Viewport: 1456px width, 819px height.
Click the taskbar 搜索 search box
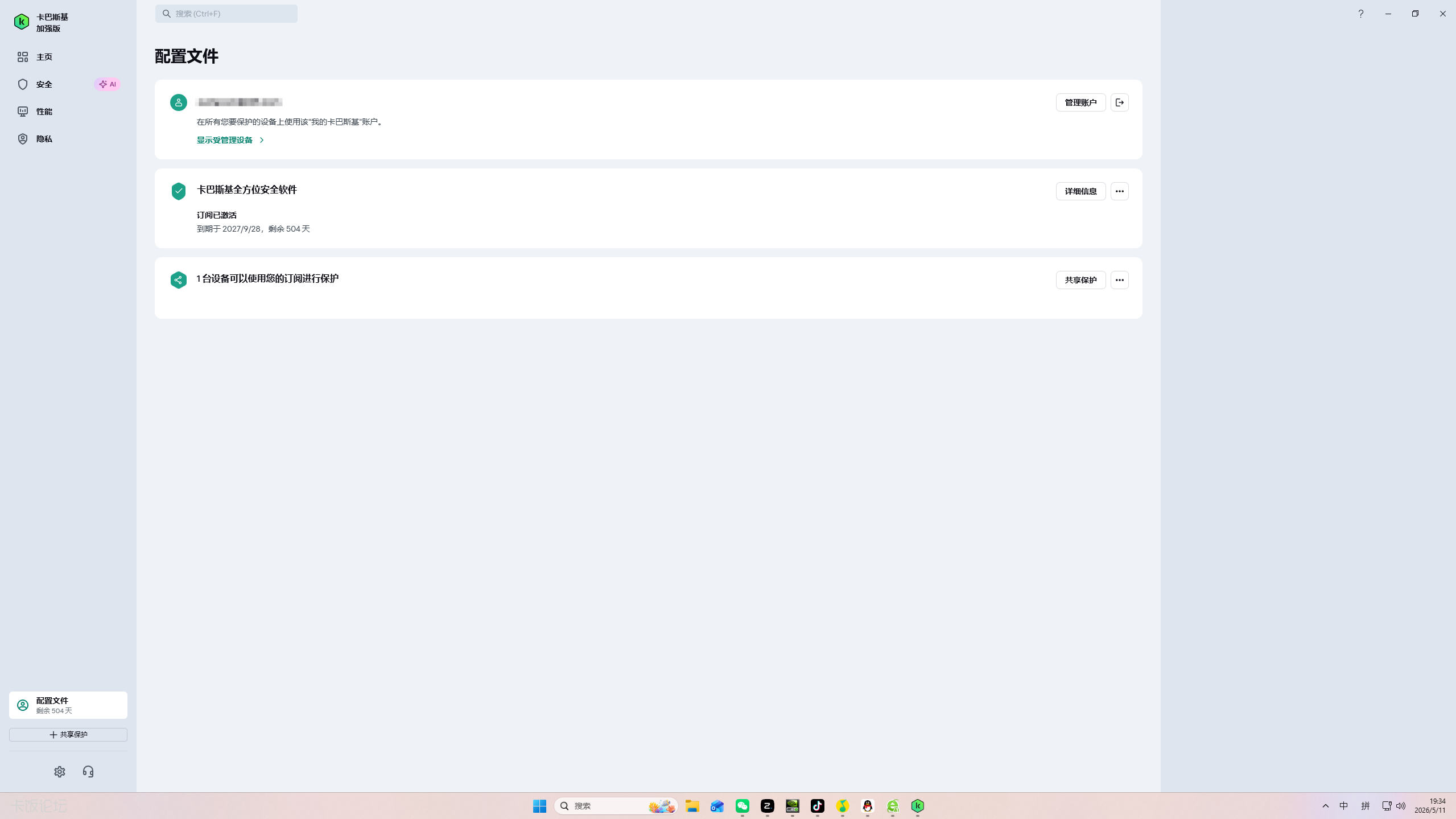tap(616, 806)
